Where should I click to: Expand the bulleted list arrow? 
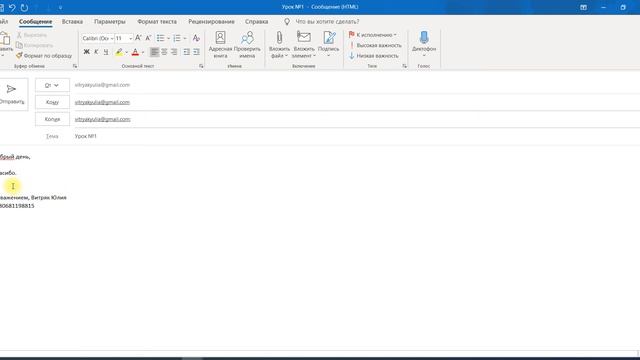pyautogui.click(x=168, y=38)
